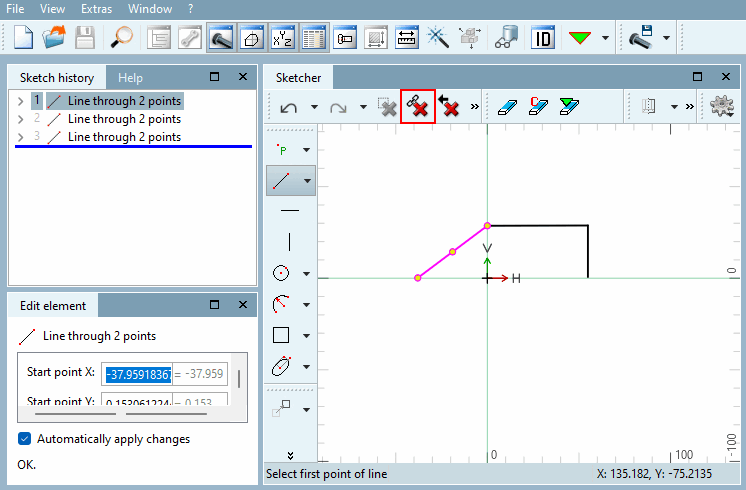Expand the circle tool options arrow
The width and height of the screenshot is (746, 490).
pos(307,274)
